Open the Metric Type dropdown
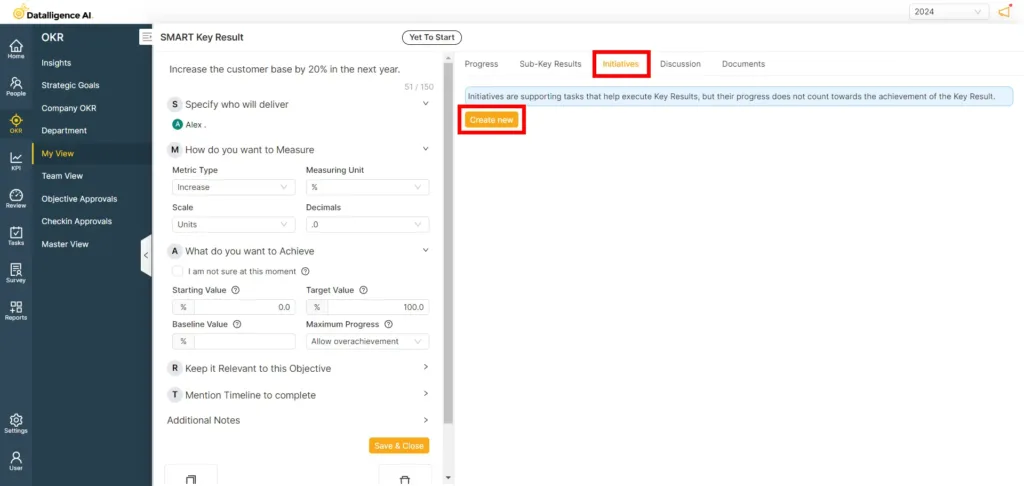 [x=234, y=187]
